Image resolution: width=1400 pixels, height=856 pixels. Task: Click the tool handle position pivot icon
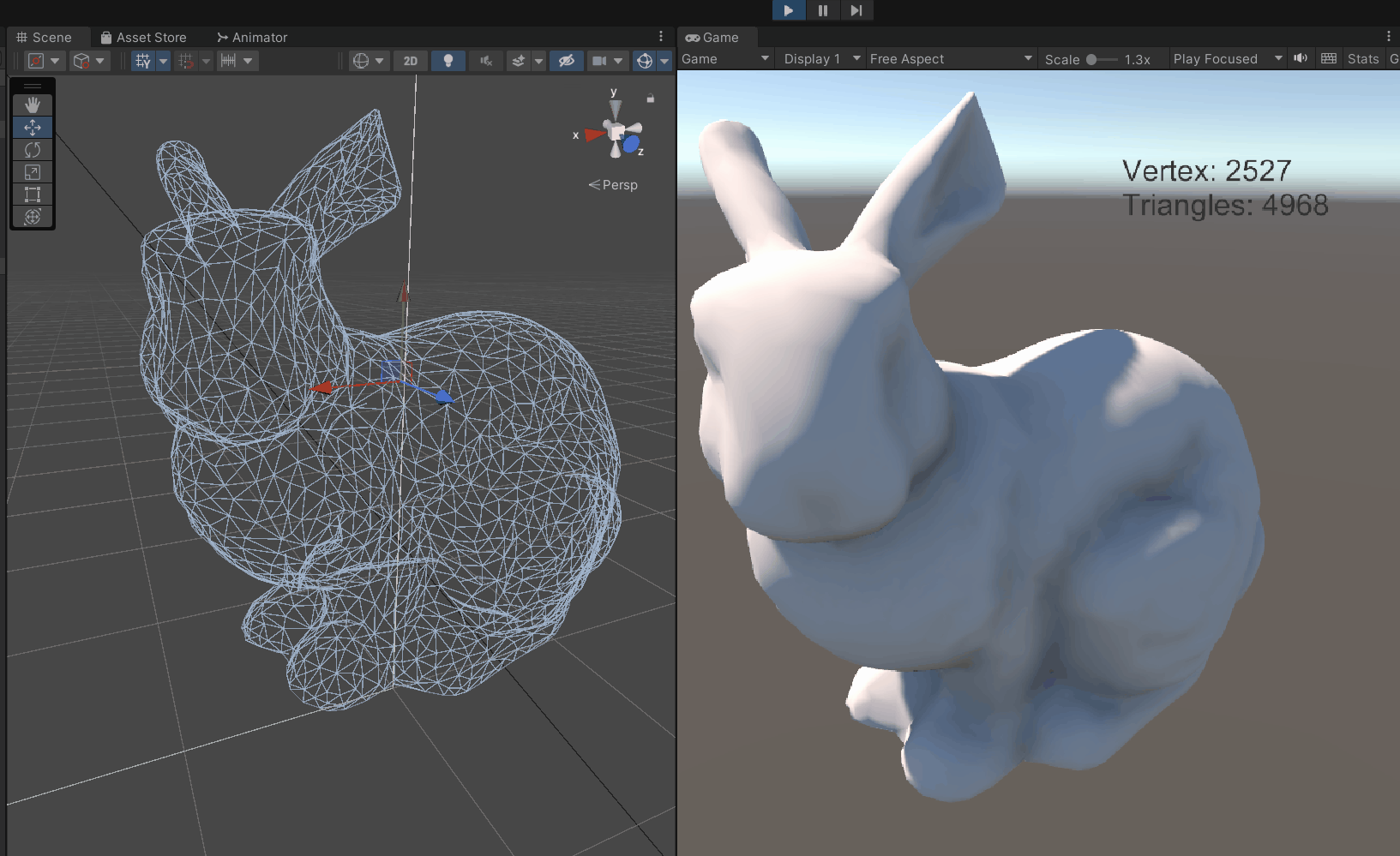pyautogui.click(x=36, y=61)
